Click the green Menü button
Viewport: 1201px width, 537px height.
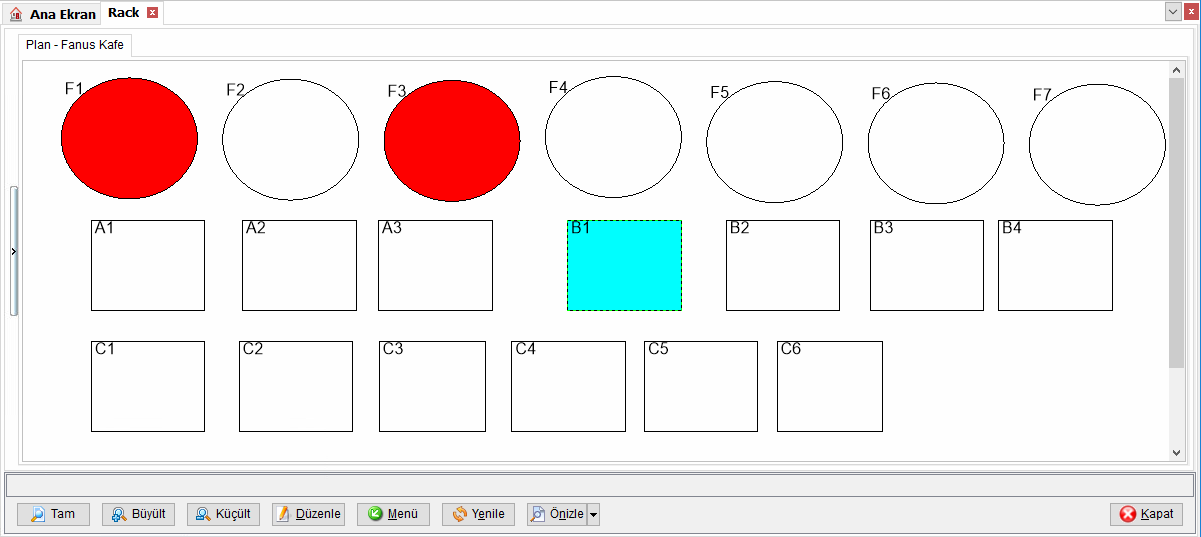393,514
